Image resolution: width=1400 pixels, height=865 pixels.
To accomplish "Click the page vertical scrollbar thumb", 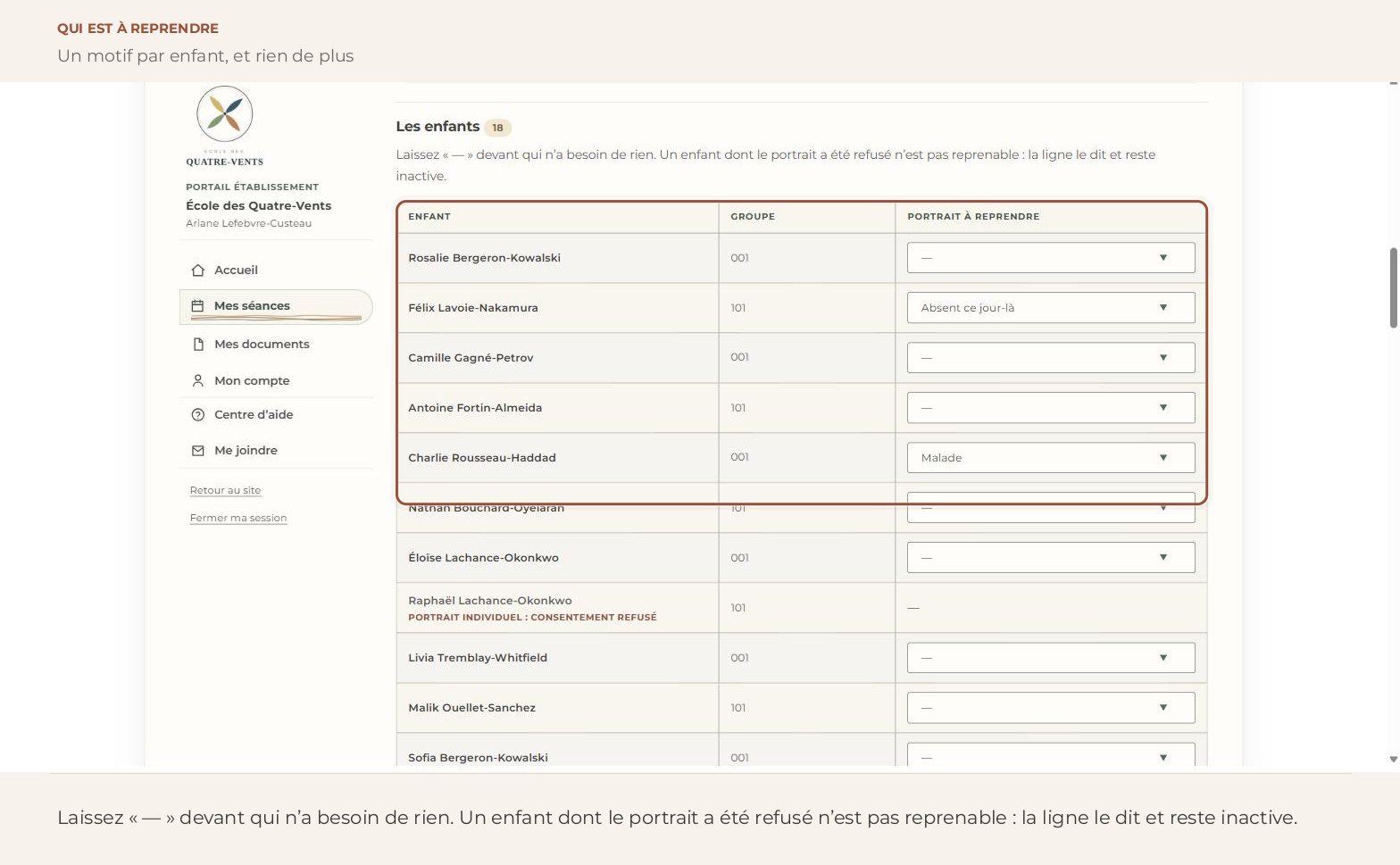I will tap(1393, 288).
